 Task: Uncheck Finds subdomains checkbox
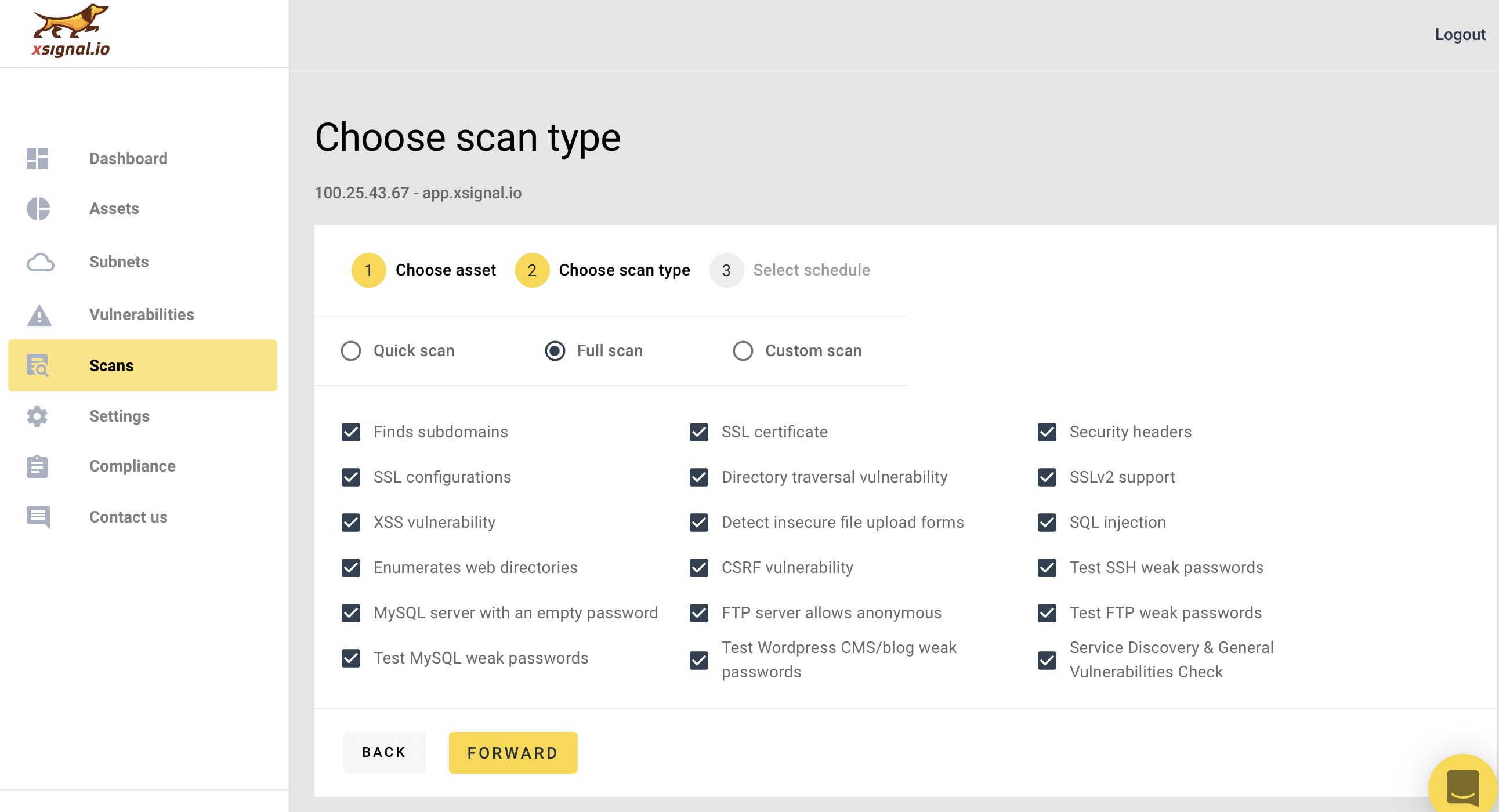[351, 432]
